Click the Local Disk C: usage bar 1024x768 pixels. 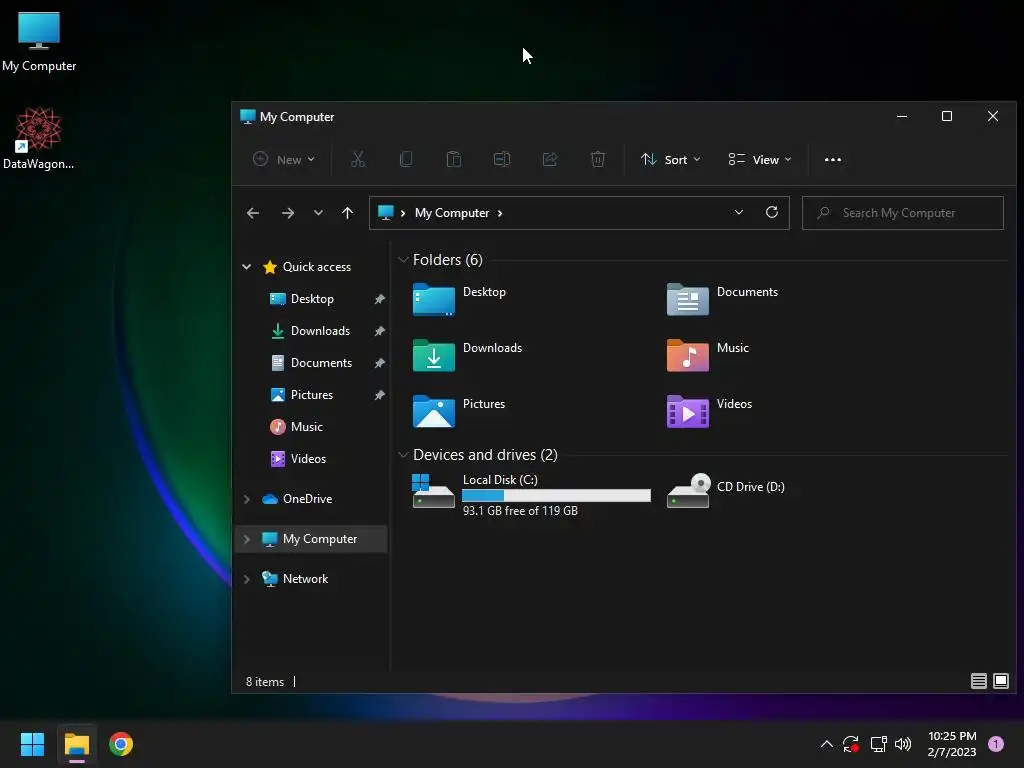556,496
